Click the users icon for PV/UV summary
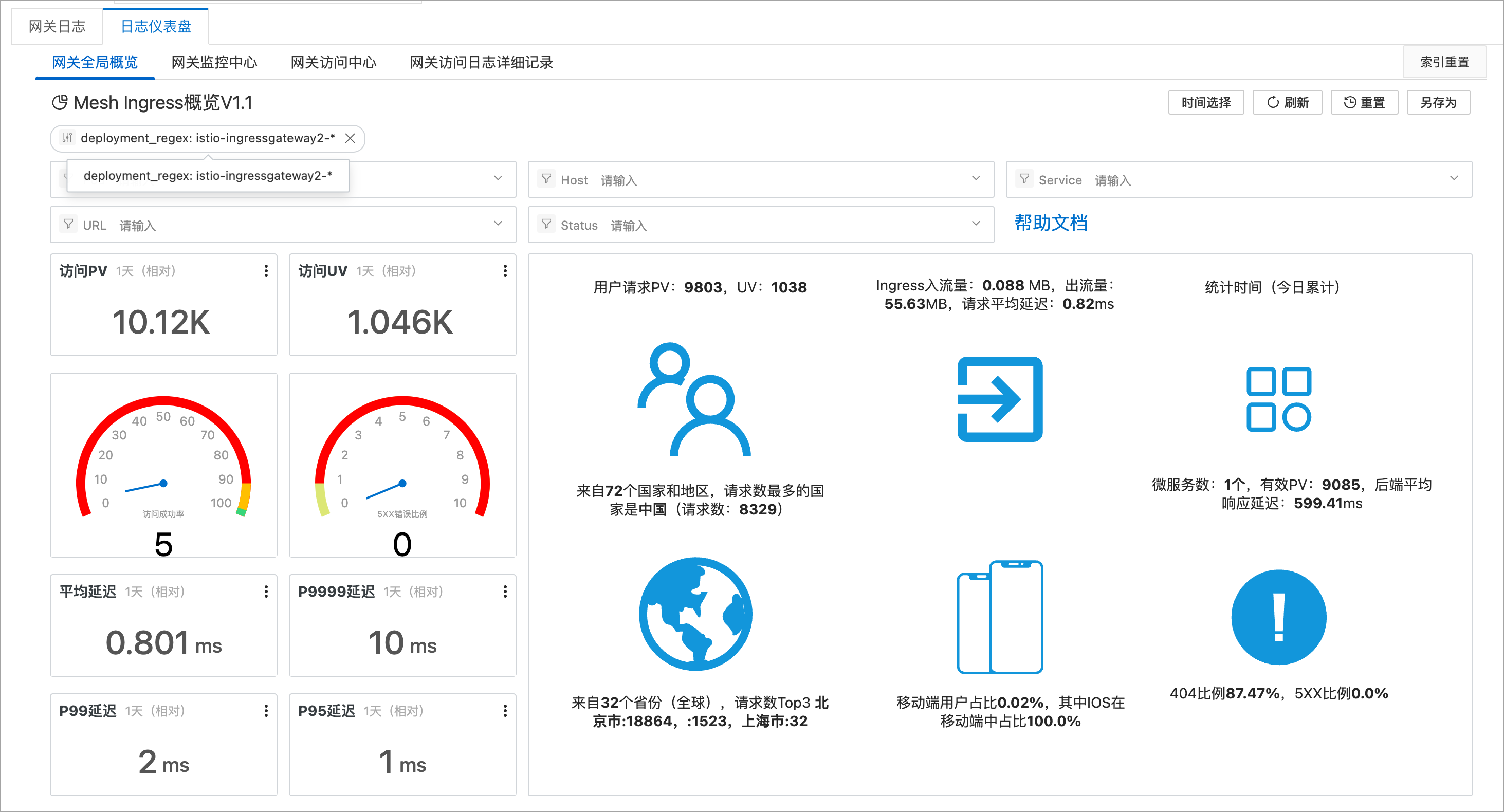This screenshot has height=812, width=1504. coord(694,399)
